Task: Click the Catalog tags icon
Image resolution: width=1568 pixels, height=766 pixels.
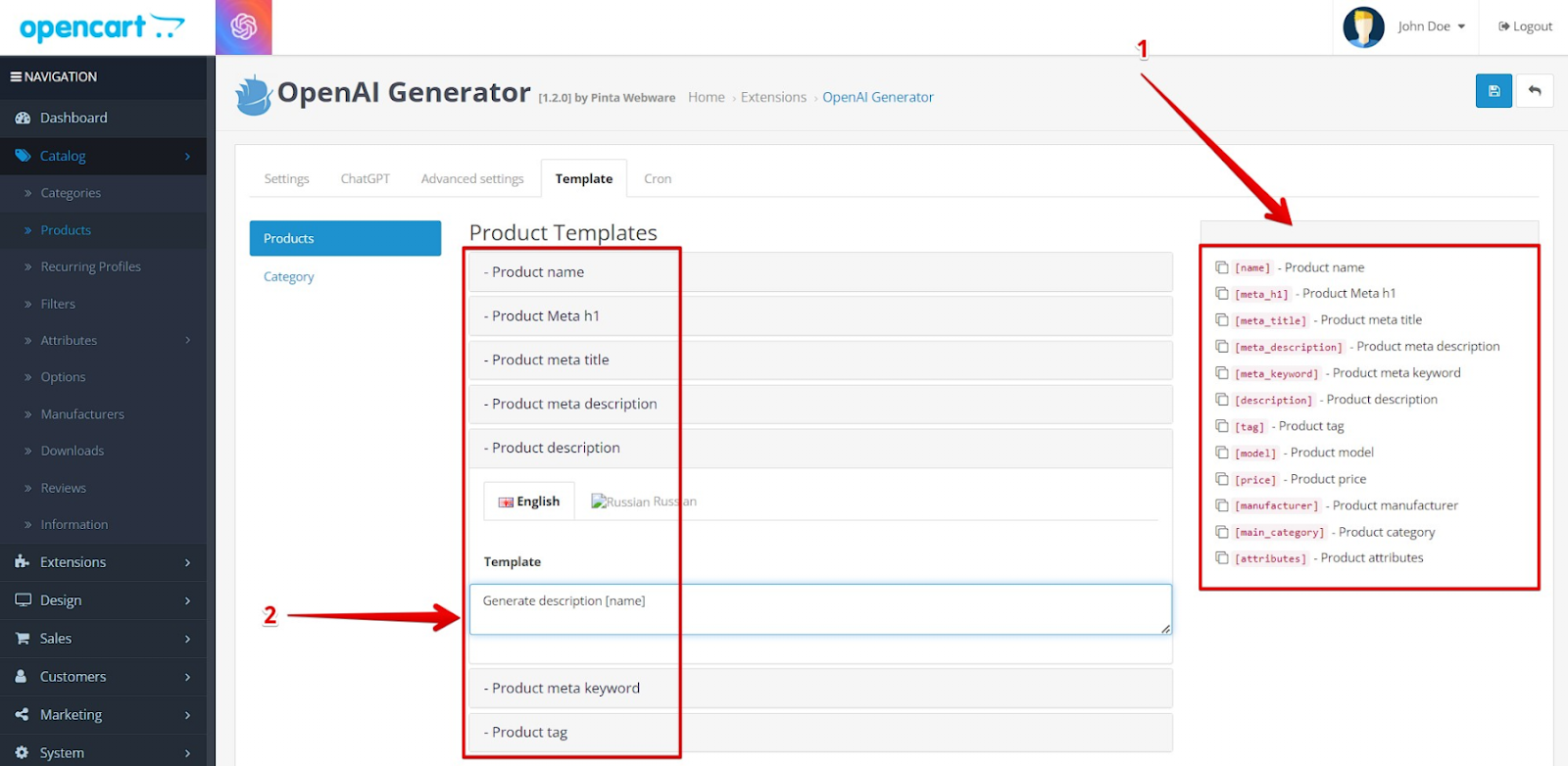Action: [x=23, y=156]
